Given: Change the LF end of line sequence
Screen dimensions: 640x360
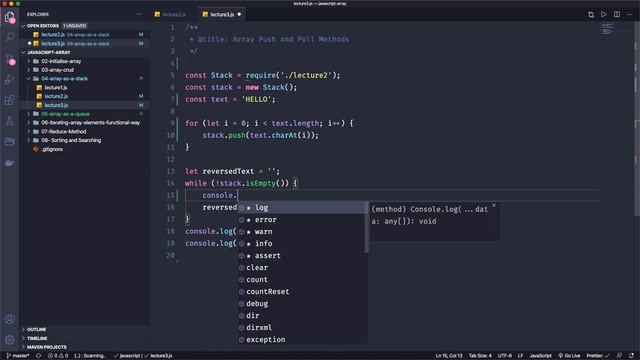Looking at the screenshot, I should click(520, 356).
